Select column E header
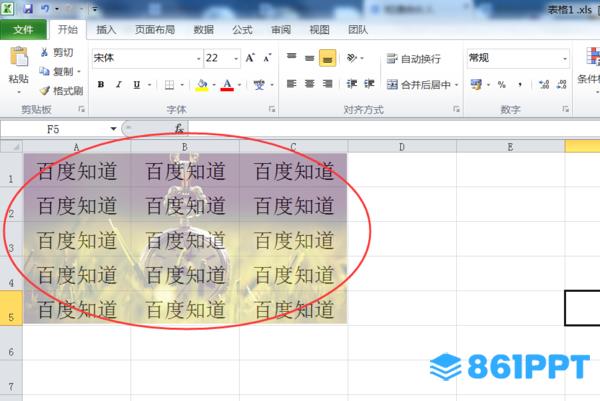 (510, 147)
